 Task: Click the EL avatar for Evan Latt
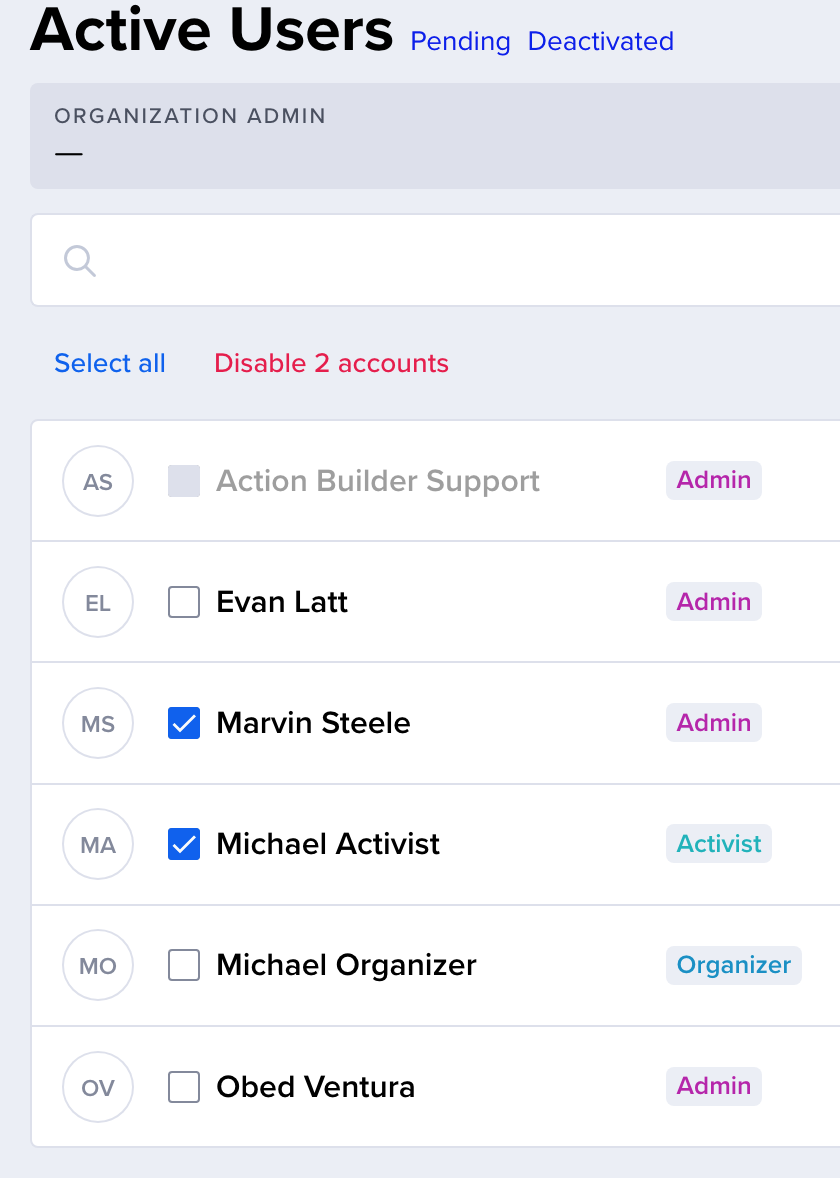pos(98,603)
